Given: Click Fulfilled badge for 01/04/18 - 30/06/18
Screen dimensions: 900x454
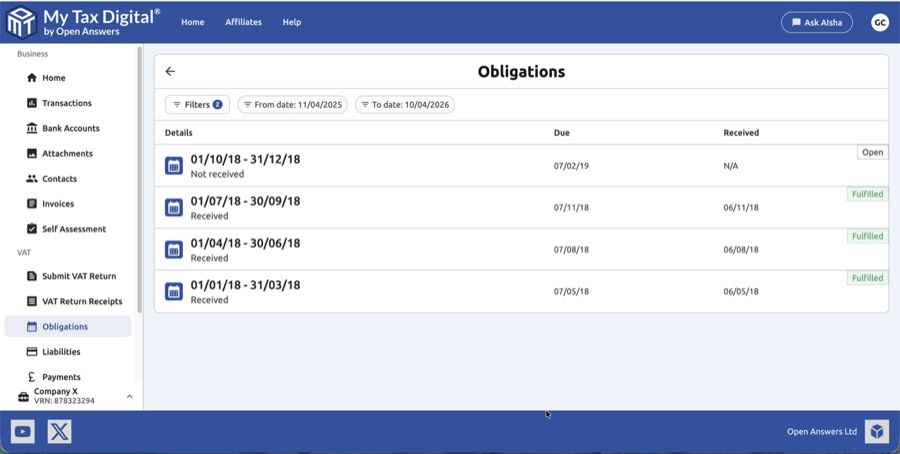Looking at the screenshot, I should point(867,236).
